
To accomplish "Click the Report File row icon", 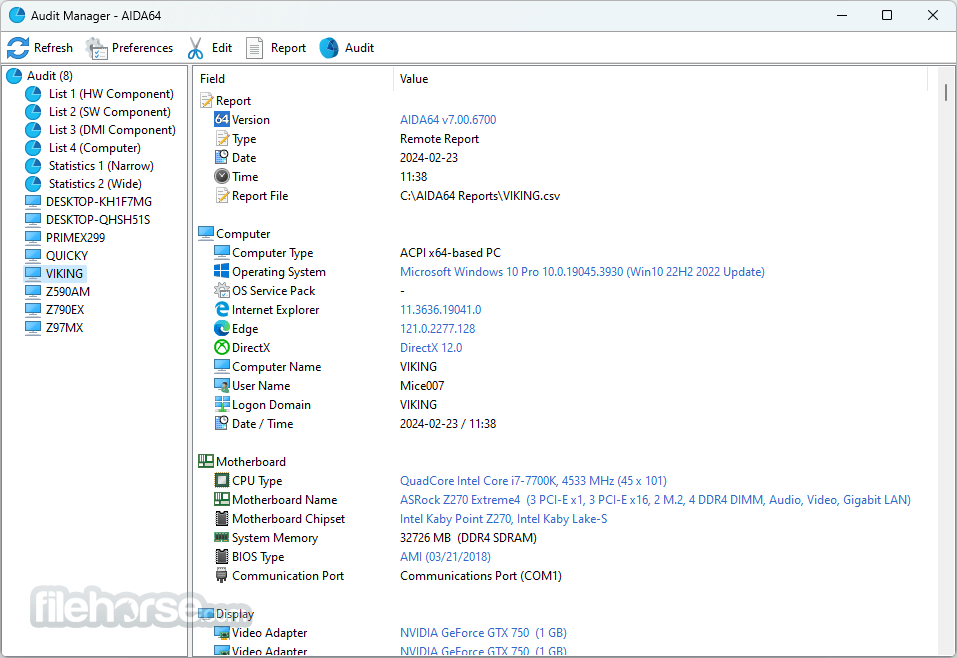I will click(222, 195).
